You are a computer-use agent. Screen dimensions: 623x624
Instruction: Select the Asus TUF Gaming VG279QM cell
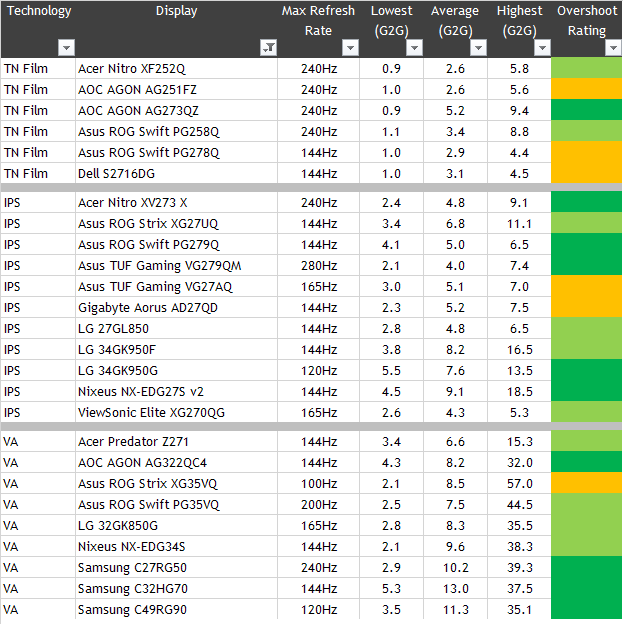[x=159, y=266]
